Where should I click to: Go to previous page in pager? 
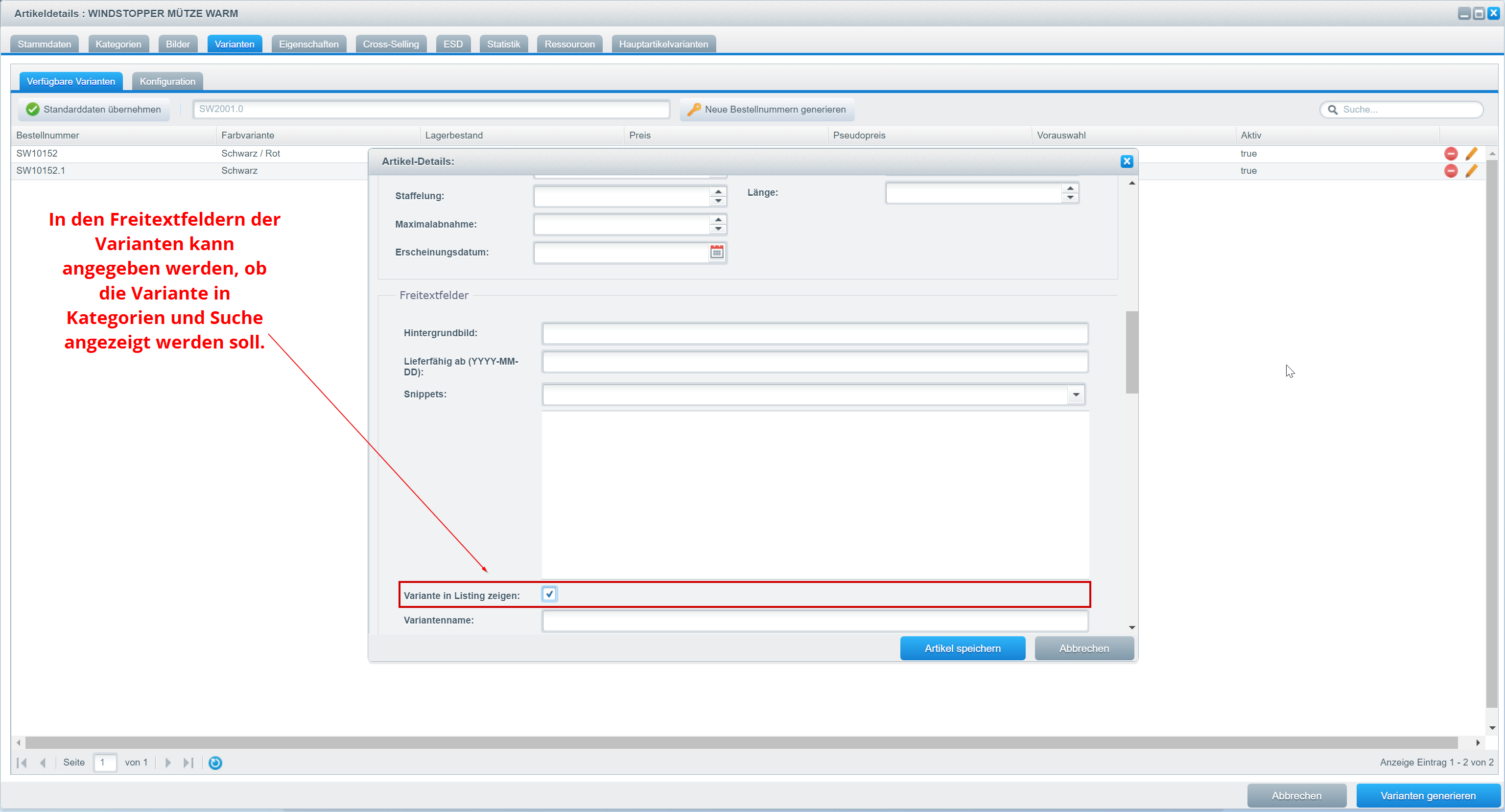tap(43, 763)
